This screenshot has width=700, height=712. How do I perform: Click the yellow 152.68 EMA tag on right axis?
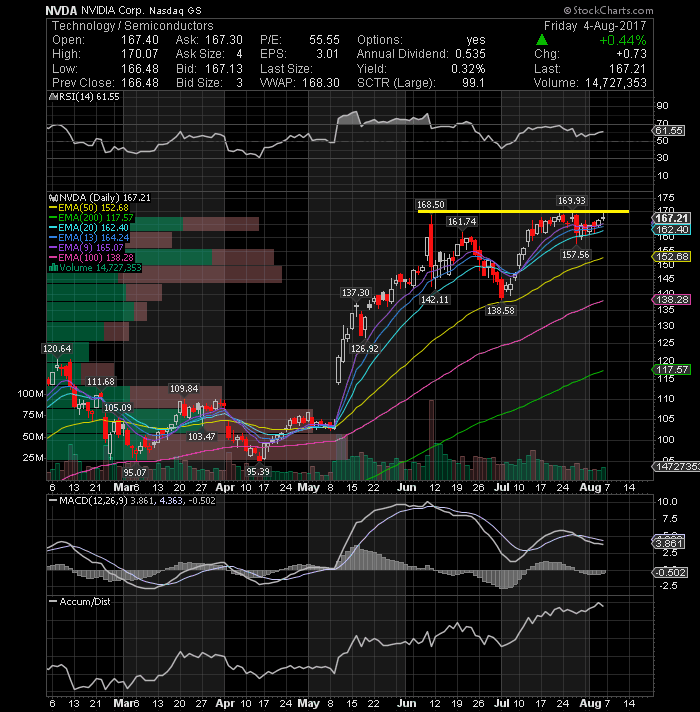pyautogui.click(x=671, y=257)
